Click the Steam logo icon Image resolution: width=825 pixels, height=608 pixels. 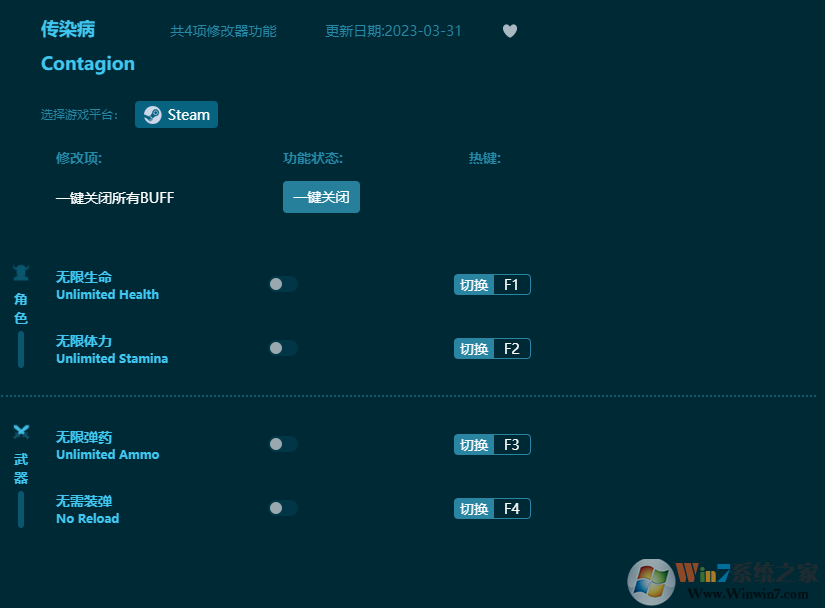click(153, 115)
